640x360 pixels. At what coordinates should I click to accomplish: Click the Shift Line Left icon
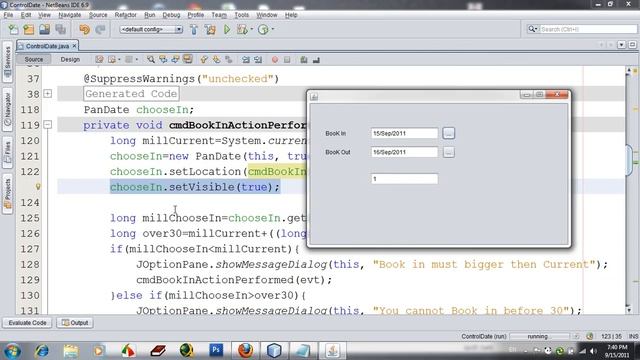246,60
